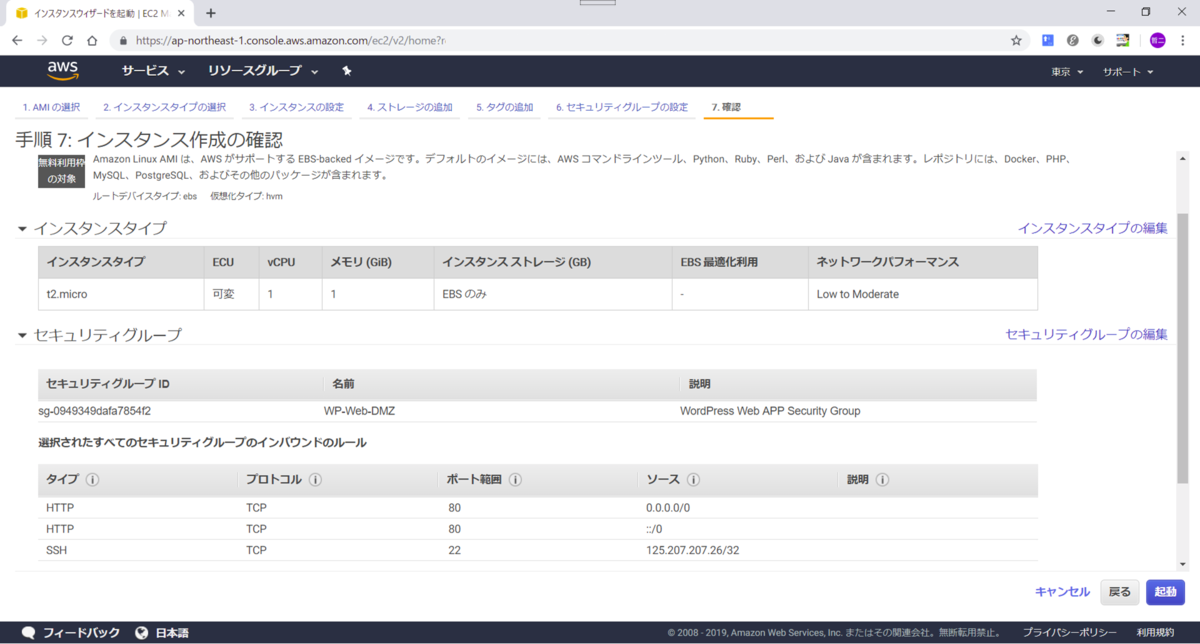
Task: Bookmark the page with the star icon
Action: [1015, 40]
